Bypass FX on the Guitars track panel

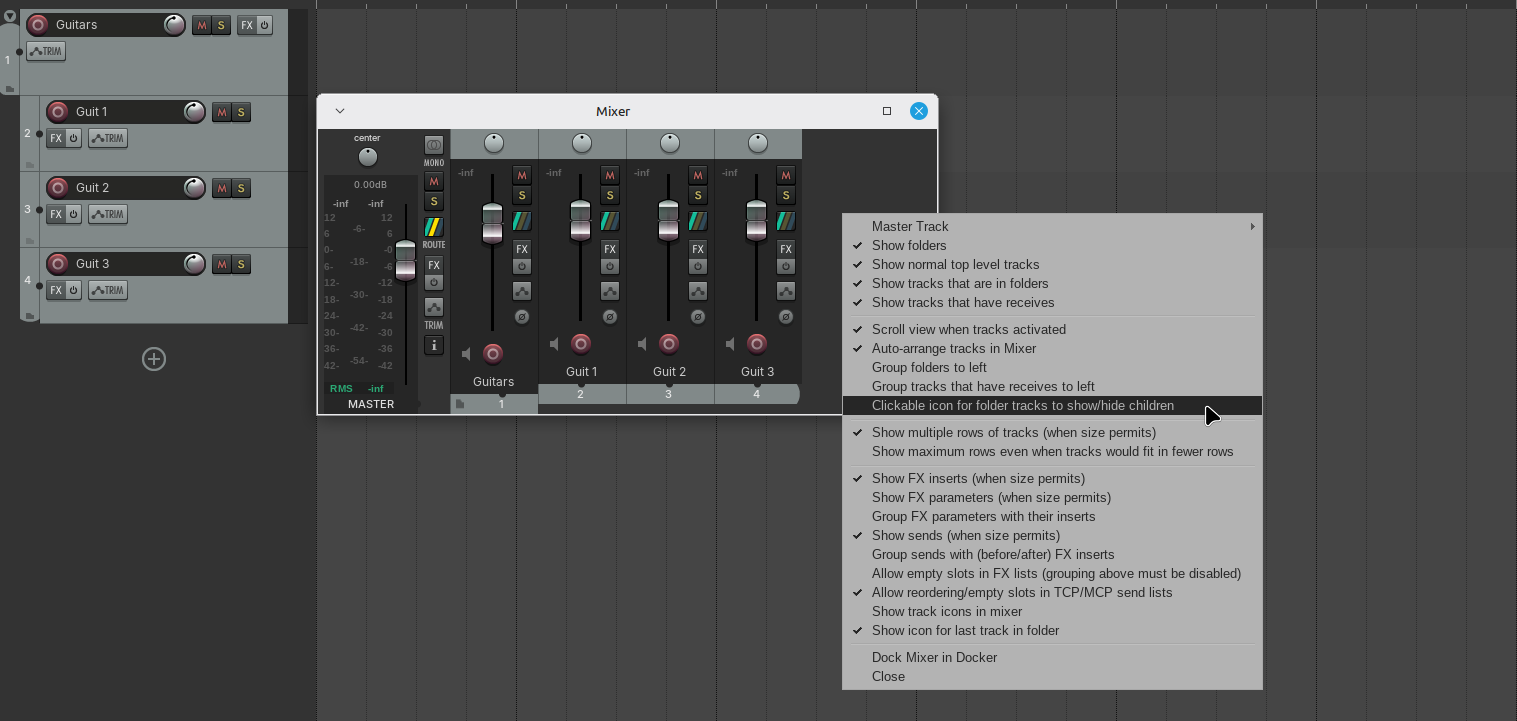pos(265,25)
